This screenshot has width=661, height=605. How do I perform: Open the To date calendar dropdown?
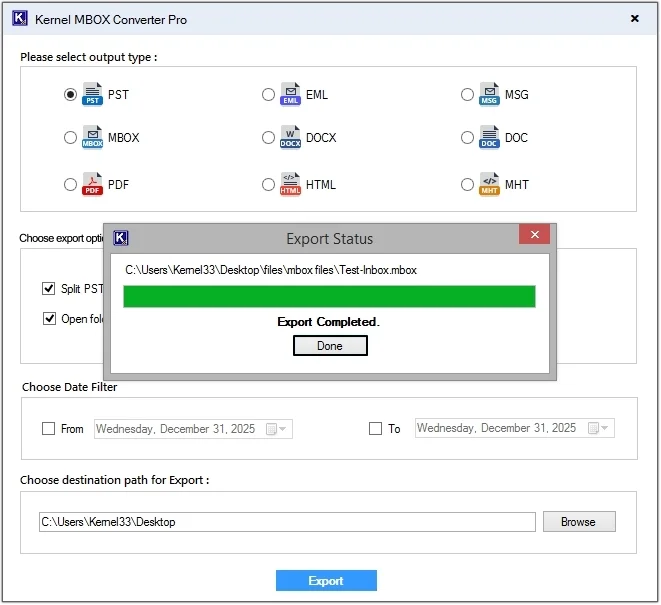598,428
